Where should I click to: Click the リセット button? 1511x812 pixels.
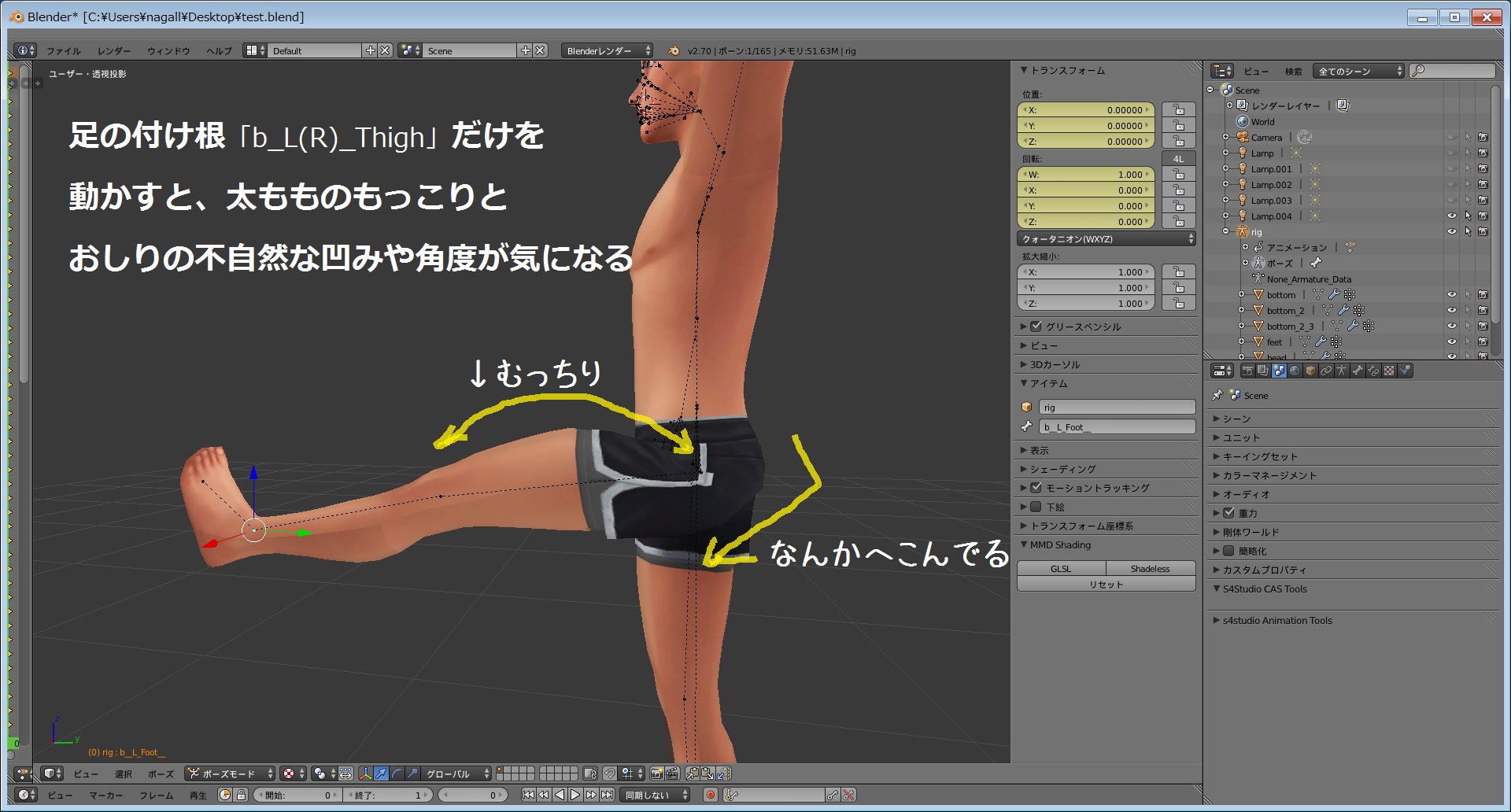pyautogui.click(x=1106, y=584)
